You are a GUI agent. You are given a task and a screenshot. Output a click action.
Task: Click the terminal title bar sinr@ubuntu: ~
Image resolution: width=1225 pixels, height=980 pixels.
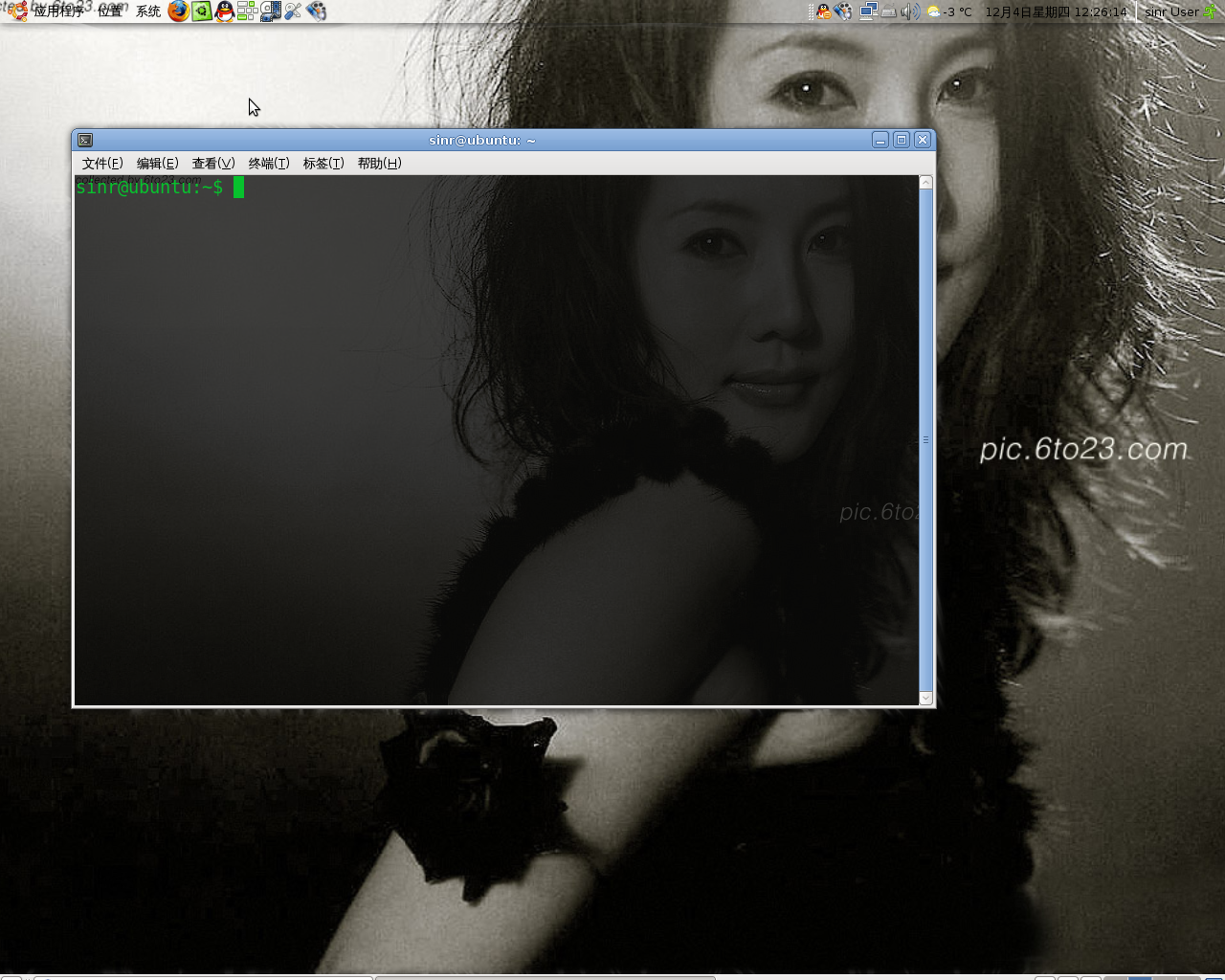coord(482,140)
